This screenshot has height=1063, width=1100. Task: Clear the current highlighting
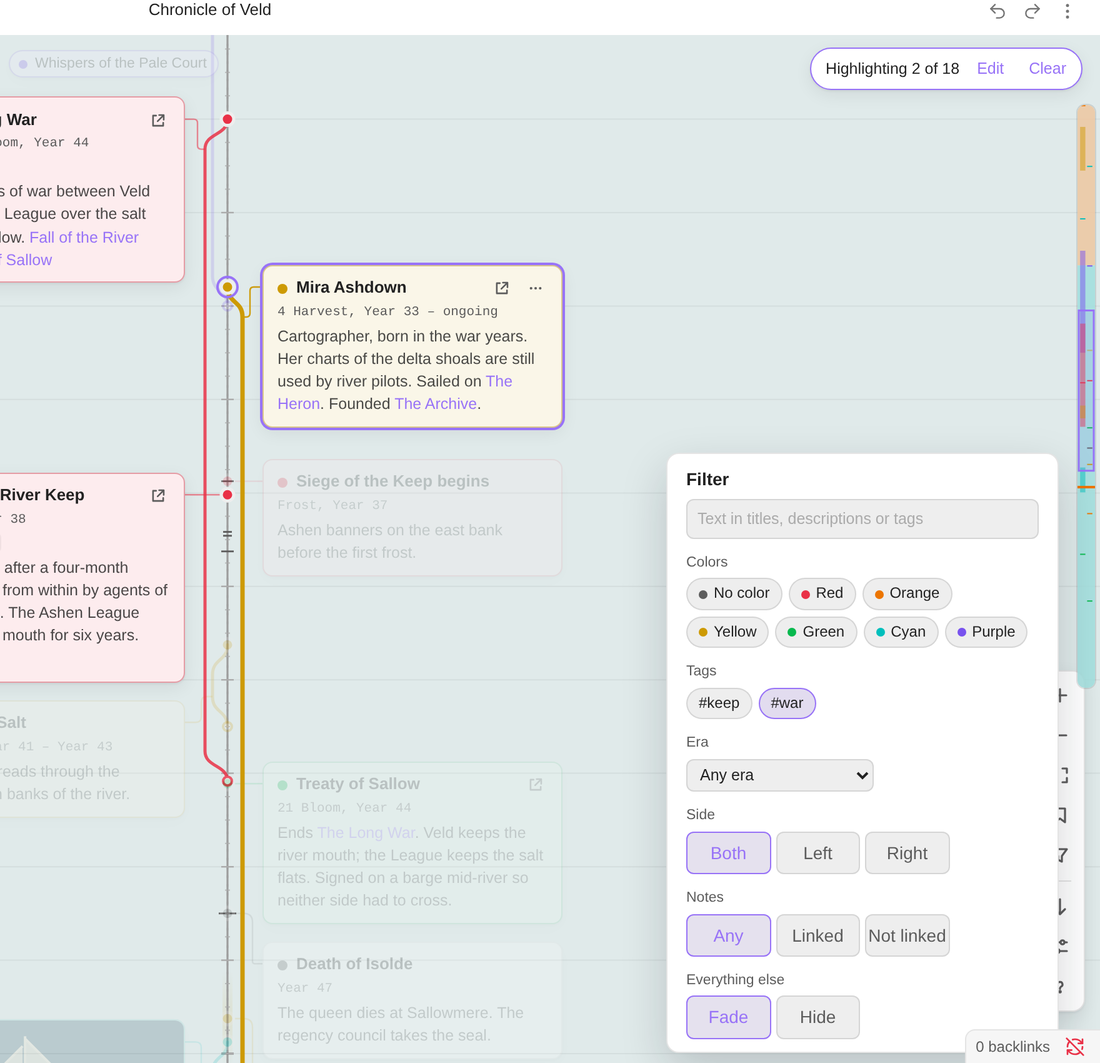click(1047, 69)
